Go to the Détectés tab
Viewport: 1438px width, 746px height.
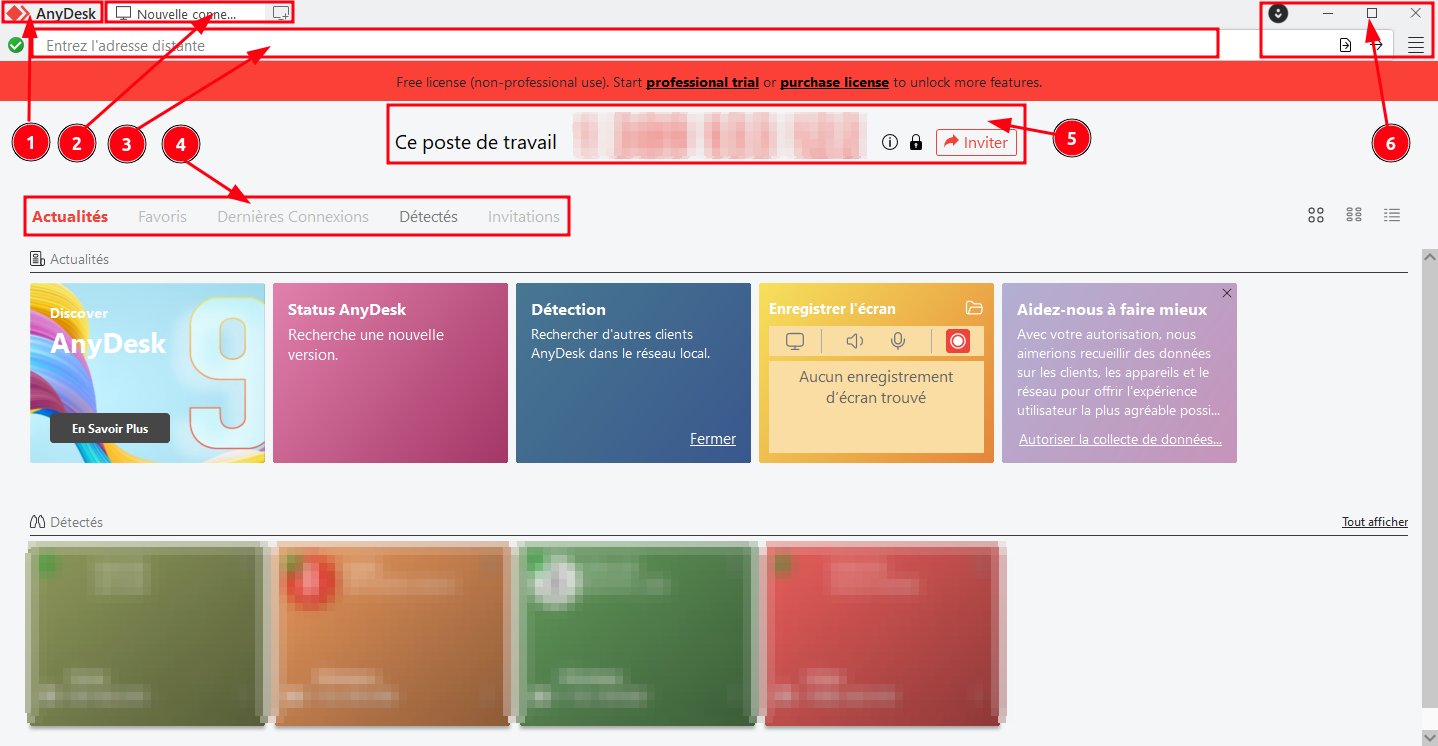428,216
